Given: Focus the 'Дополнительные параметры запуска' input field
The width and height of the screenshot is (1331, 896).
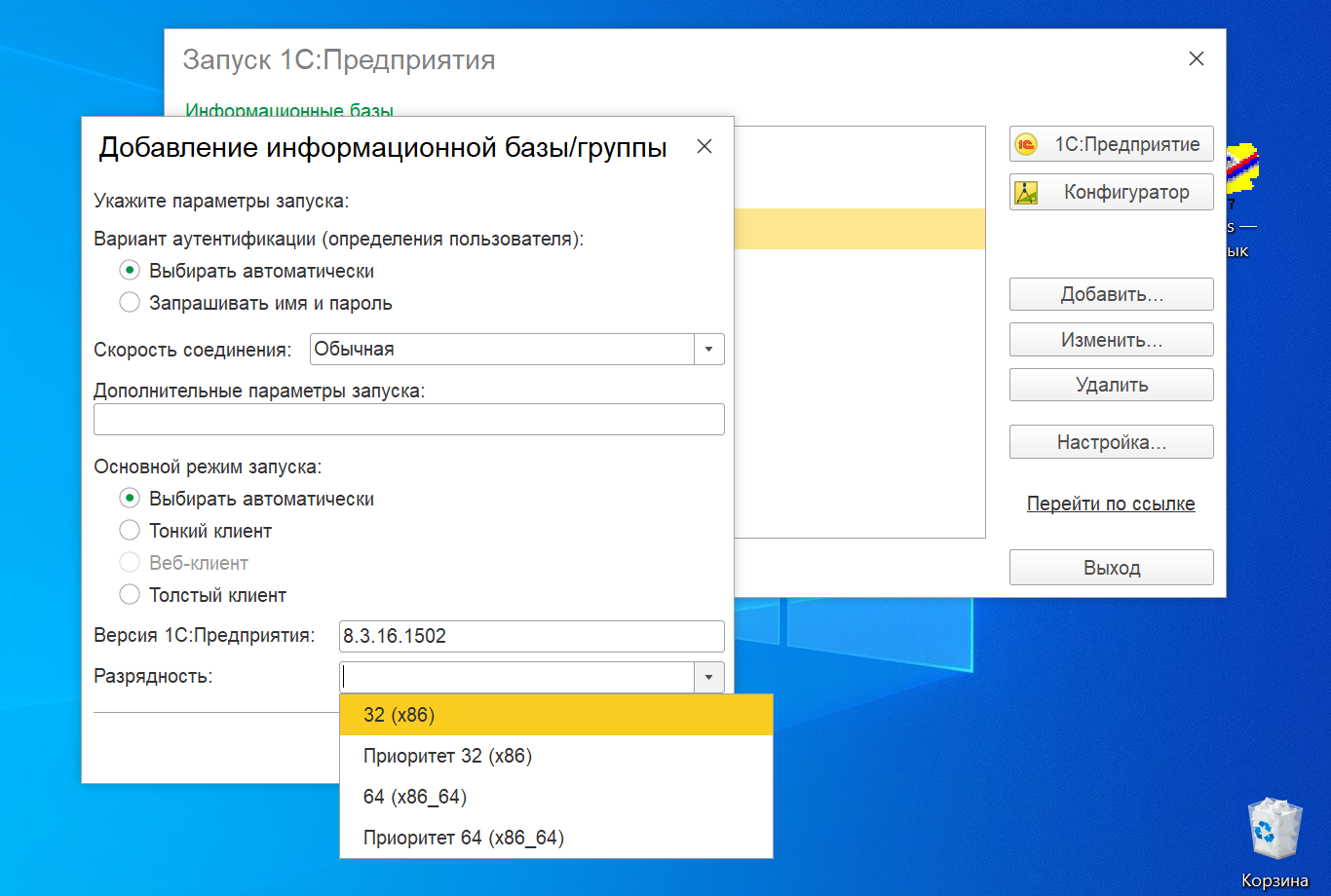Looking at the screenshot, I should [409, 419].
